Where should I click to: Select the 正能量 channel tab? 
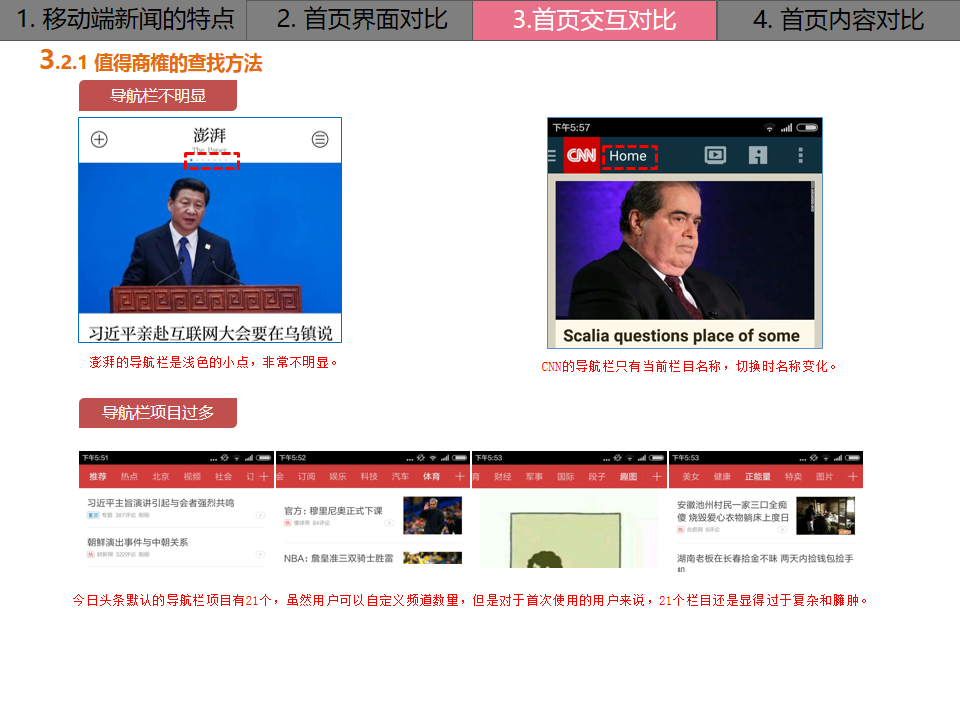[x=758, y=476]
